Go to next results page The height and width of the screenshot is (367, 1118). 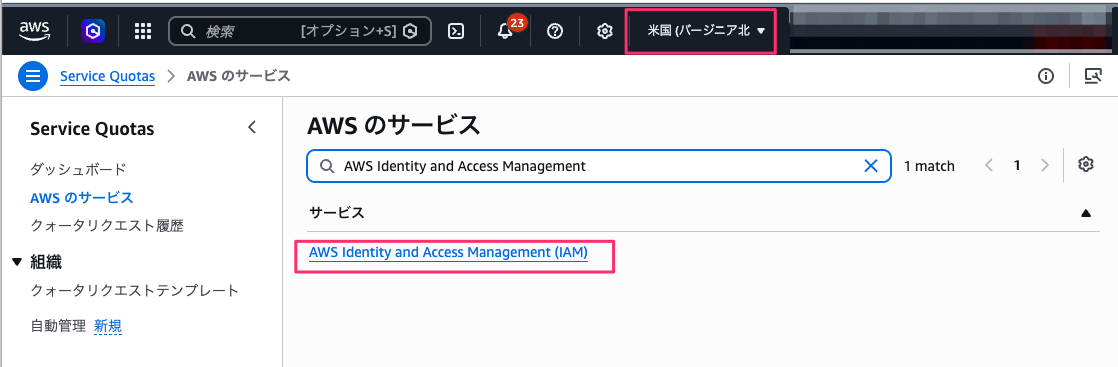tap(1045, 166)
